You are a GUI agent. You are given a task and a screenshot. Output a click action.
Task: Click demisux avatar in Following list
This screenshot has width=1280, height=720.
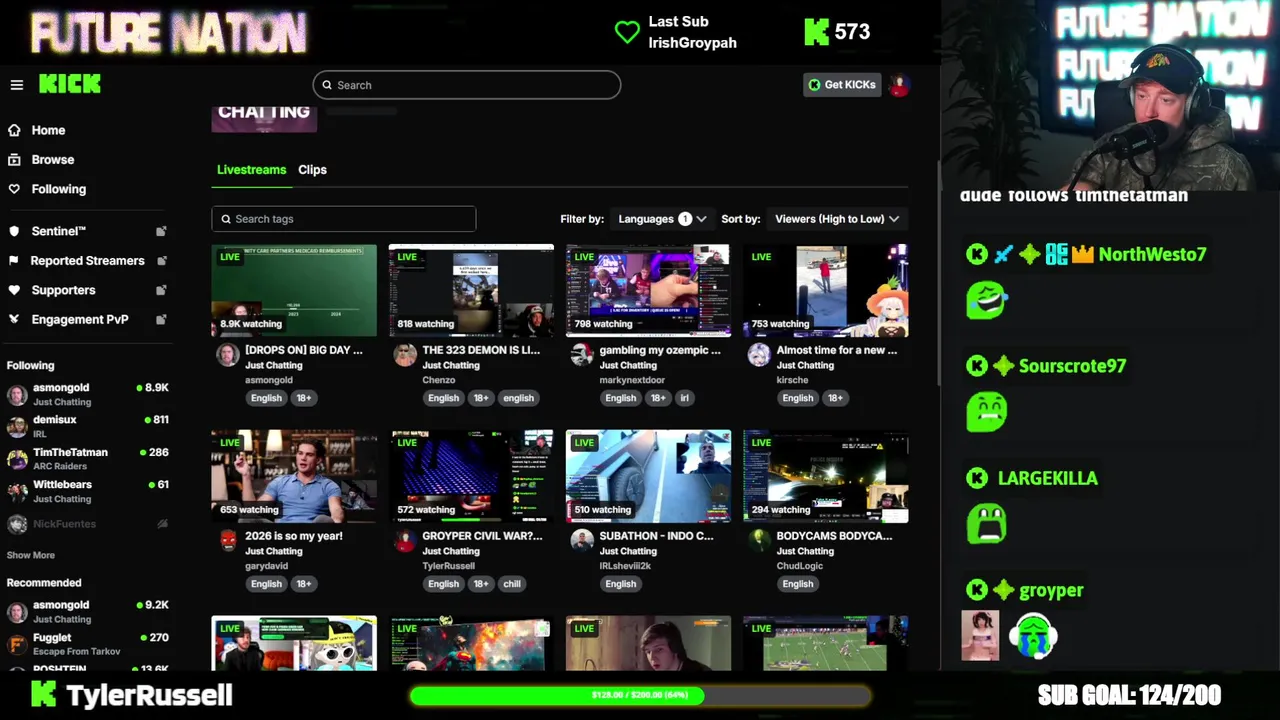pyautogui.click(x=17, y=427)
